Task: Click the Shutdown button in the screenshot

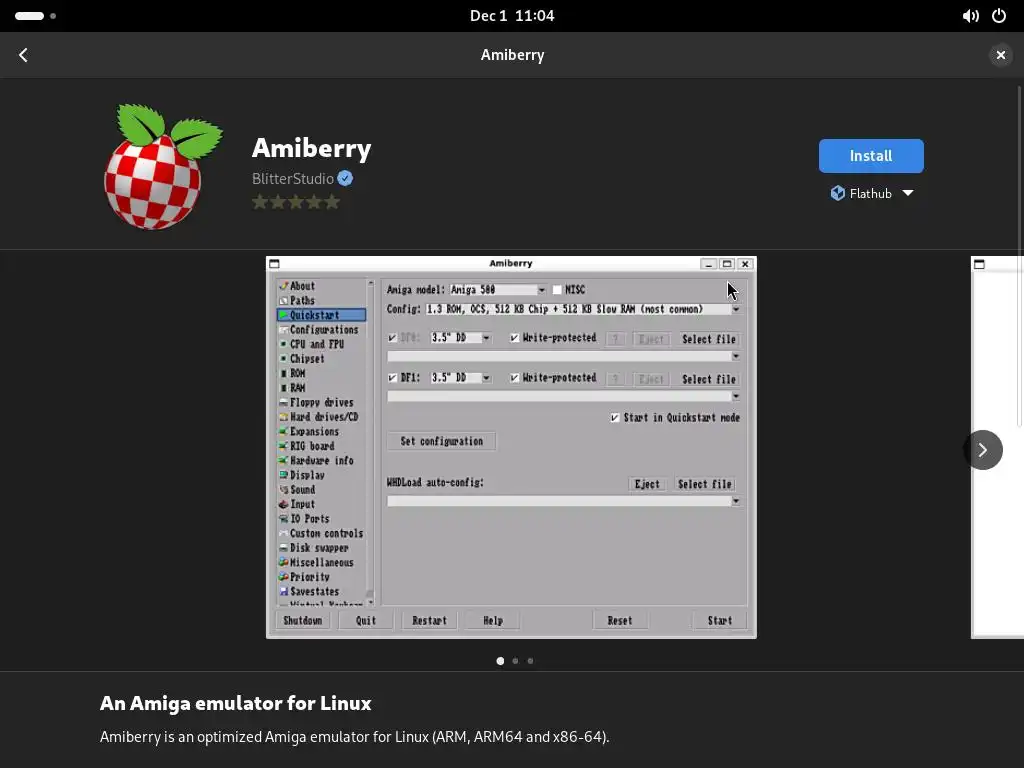Action: point(302,620)
